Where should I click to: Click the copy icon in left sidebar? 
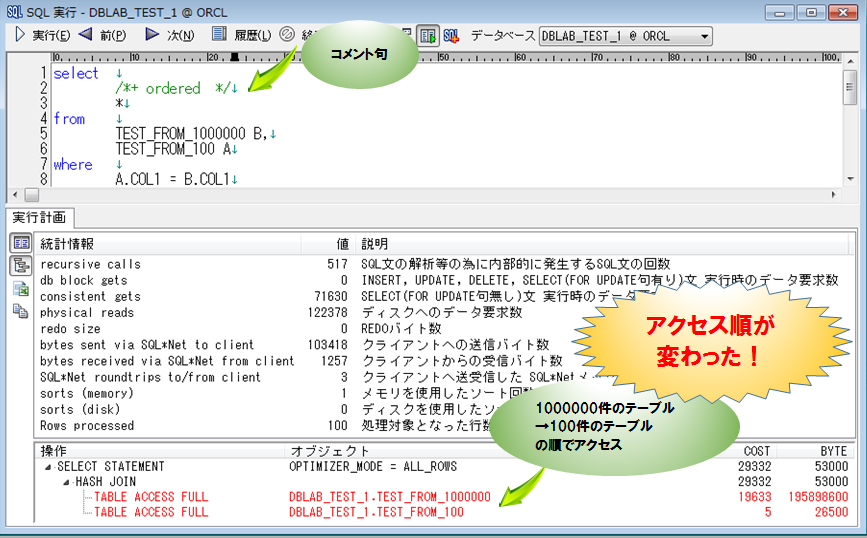(x=20, y=311)
